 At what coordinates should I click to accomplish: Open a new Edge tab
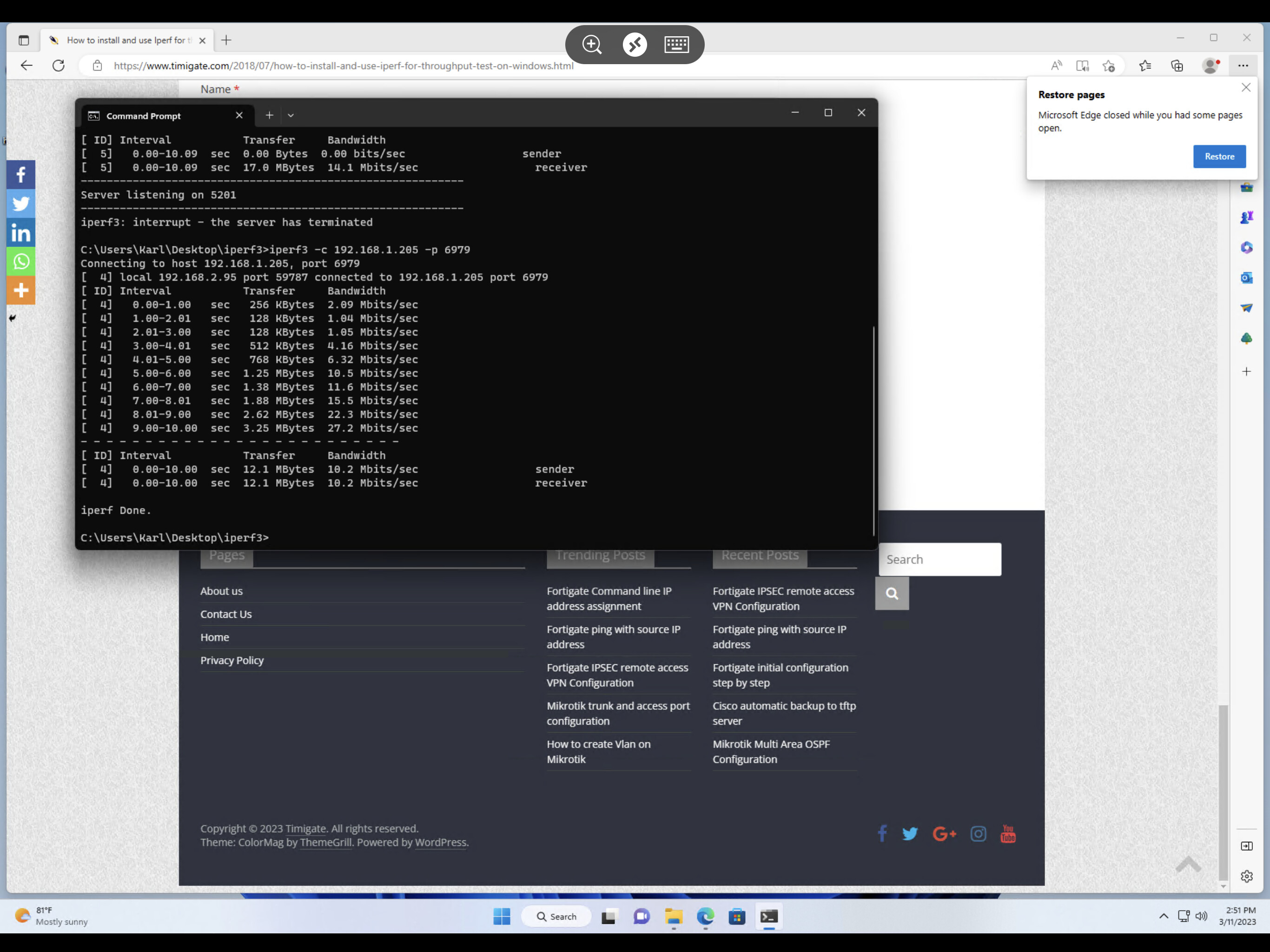point(226,40)
